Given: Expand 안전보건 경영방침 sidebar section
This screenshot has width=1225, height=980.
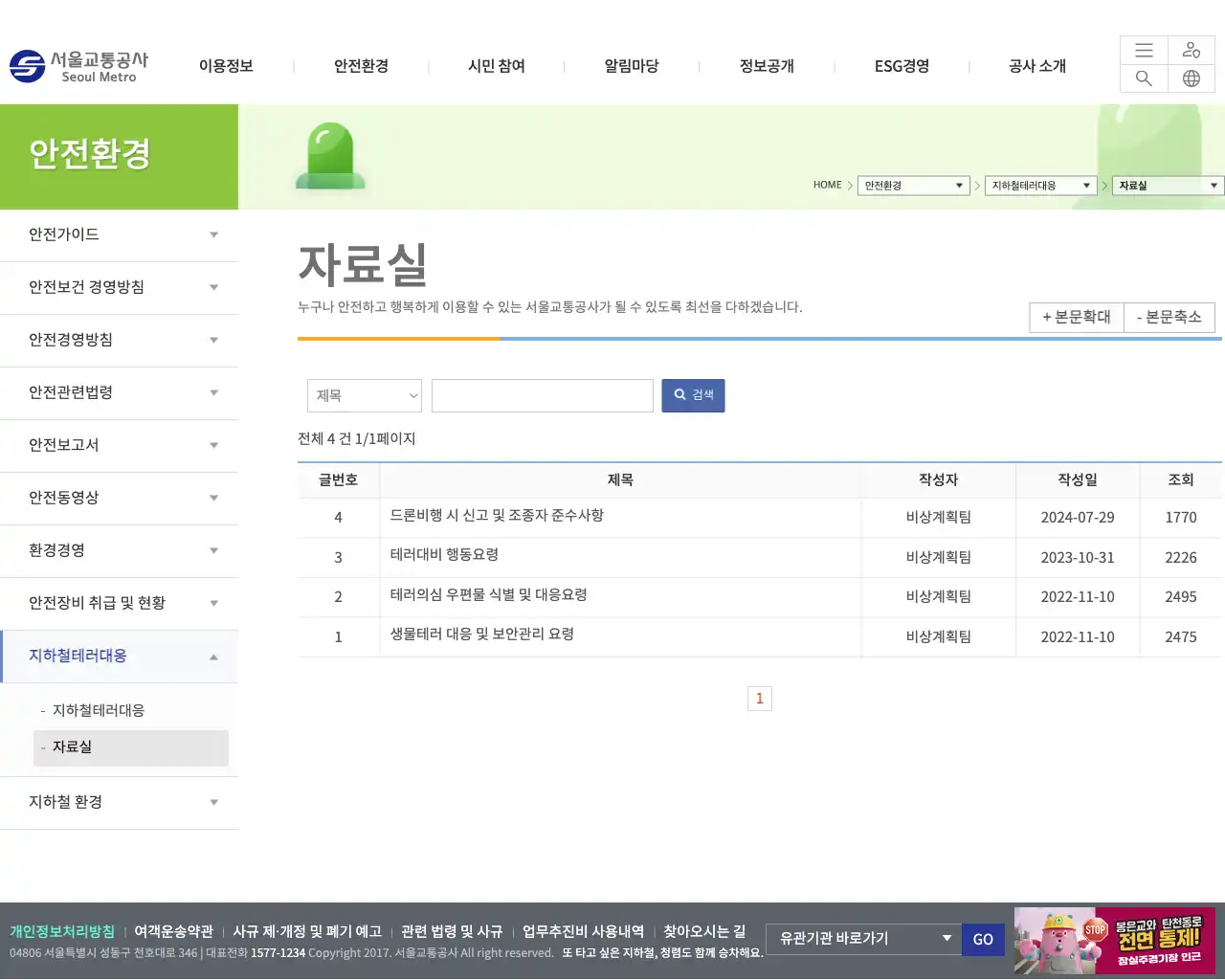Looking at the screenshot, I should click(119, 288).
